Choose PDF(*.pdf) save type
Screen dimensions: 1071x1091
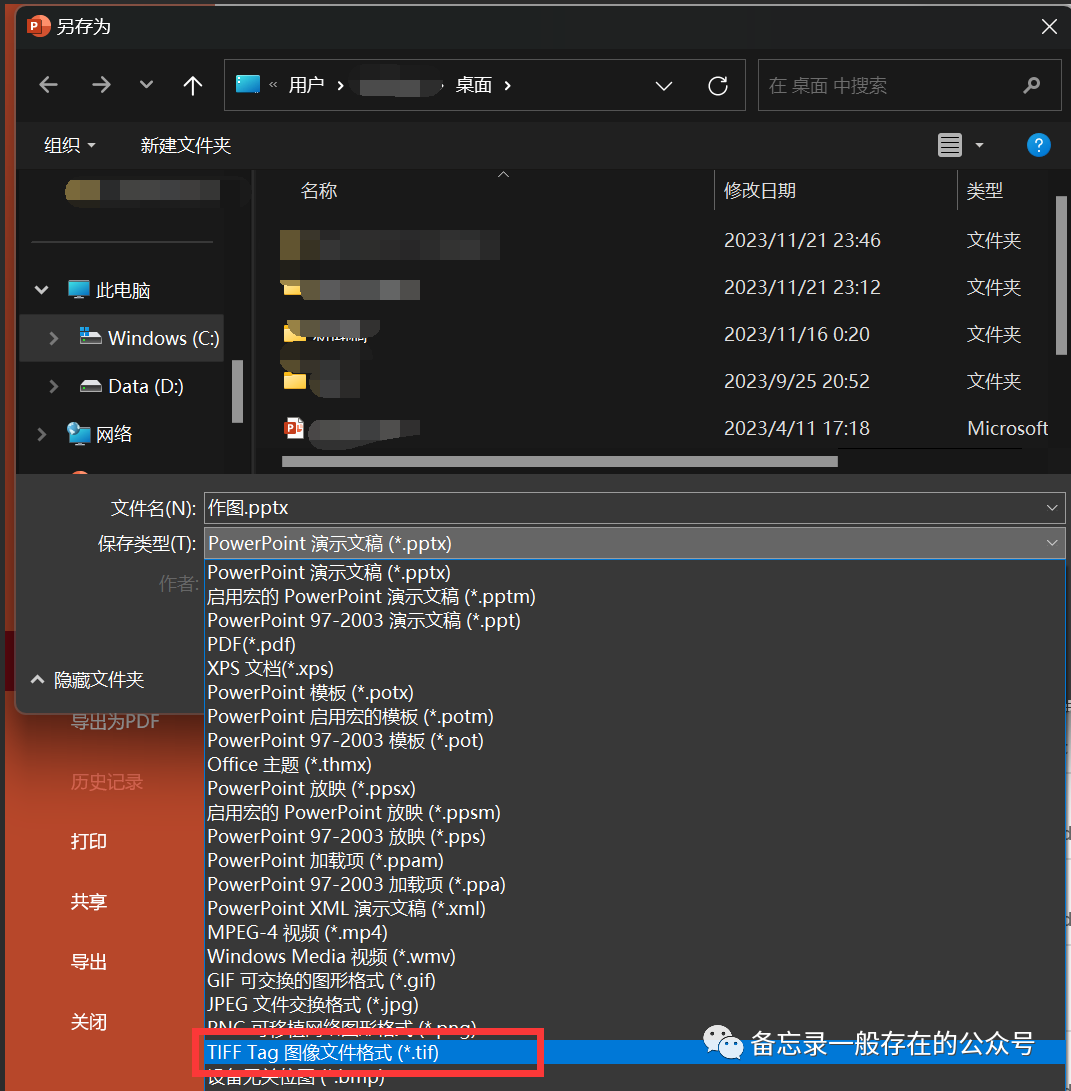pyautogui.click(x=635, y=645)
